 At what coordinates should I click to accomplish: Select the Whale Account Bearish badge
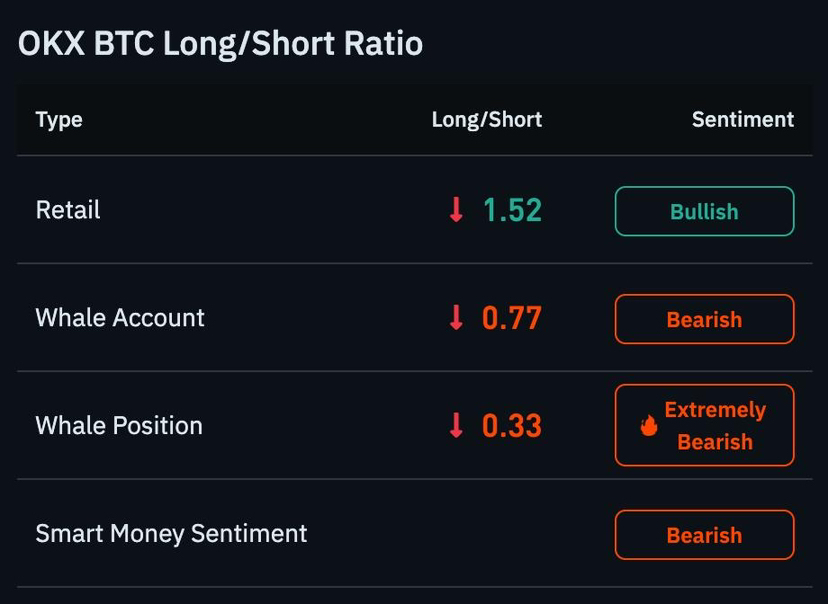(704, 319)
